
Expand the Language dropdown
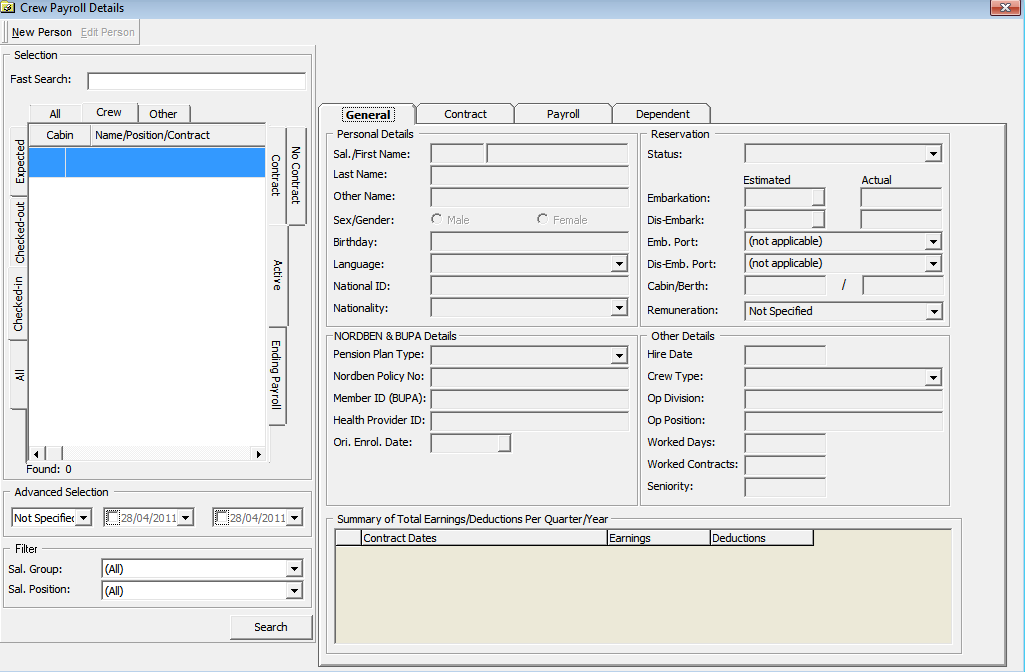pos(619,263)
